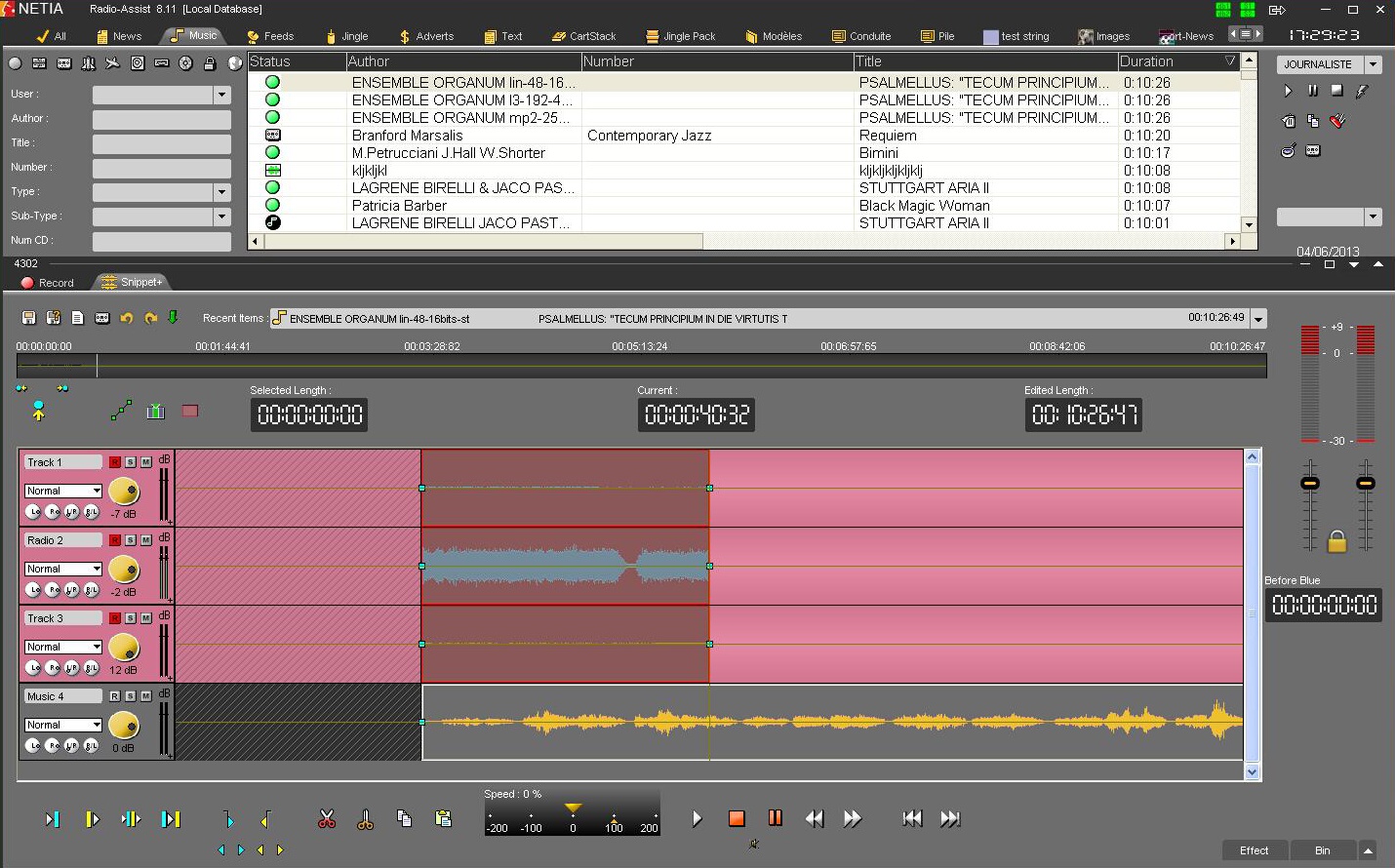Click the Bin button
This screenshot has height=868, width=1395.
1322,850
